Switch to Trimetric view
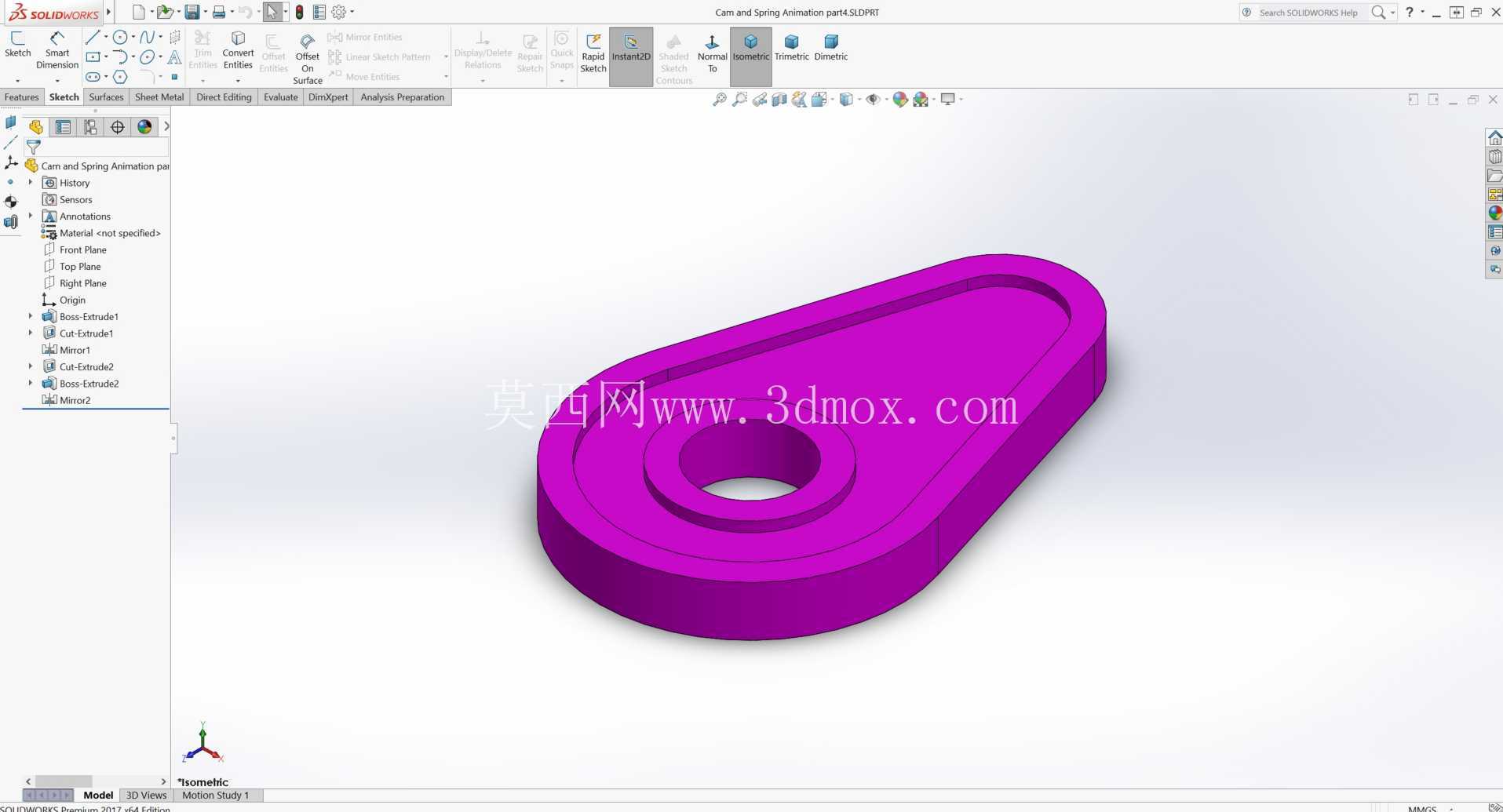The image size is (1503, 812). [x=792, y=47]
